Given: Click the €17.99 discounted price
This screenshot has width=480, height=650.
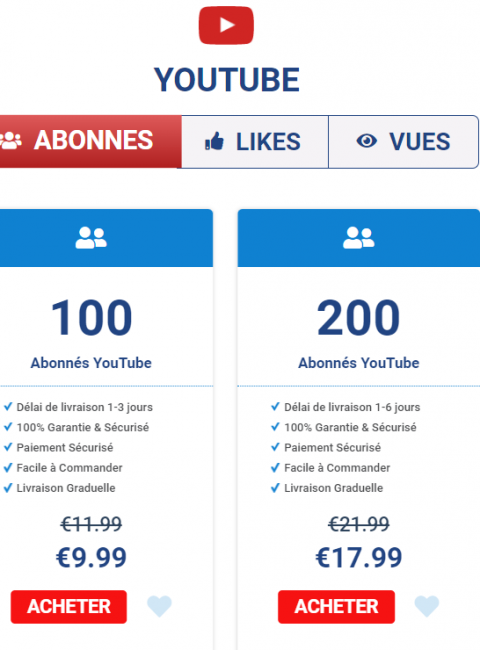Looking at the screenshot, I should 359,557.
